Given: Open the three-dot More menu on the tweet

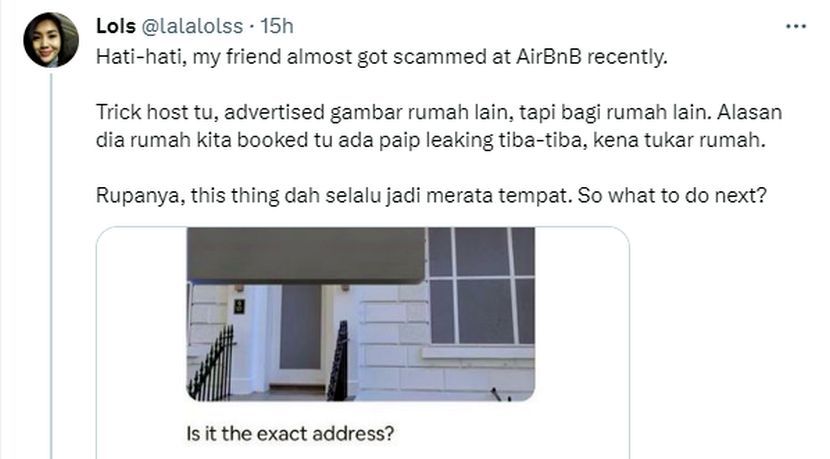Looking at the screenshot, I should (x=796, y=26).
